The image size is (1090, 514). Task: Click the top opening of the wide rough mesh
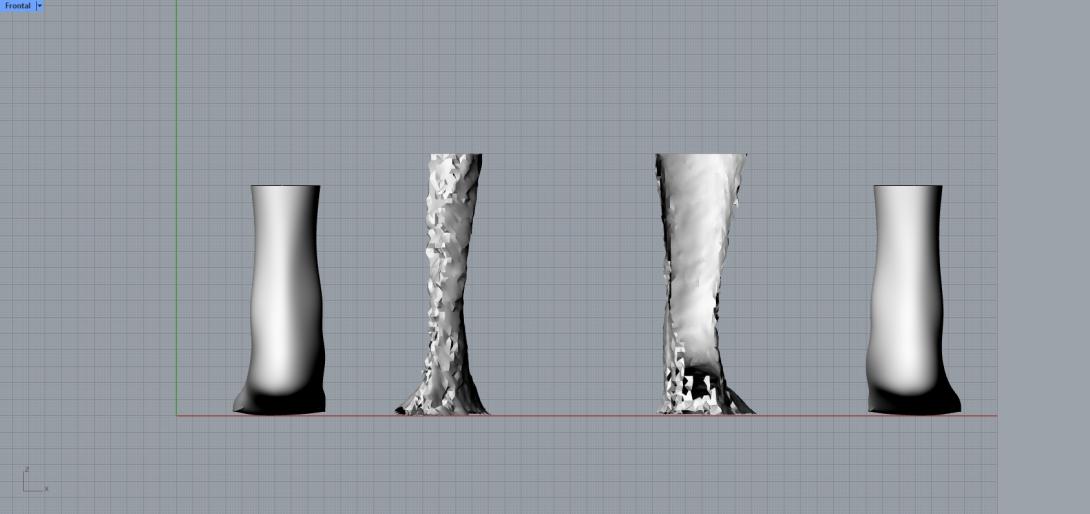pos(701,157)
